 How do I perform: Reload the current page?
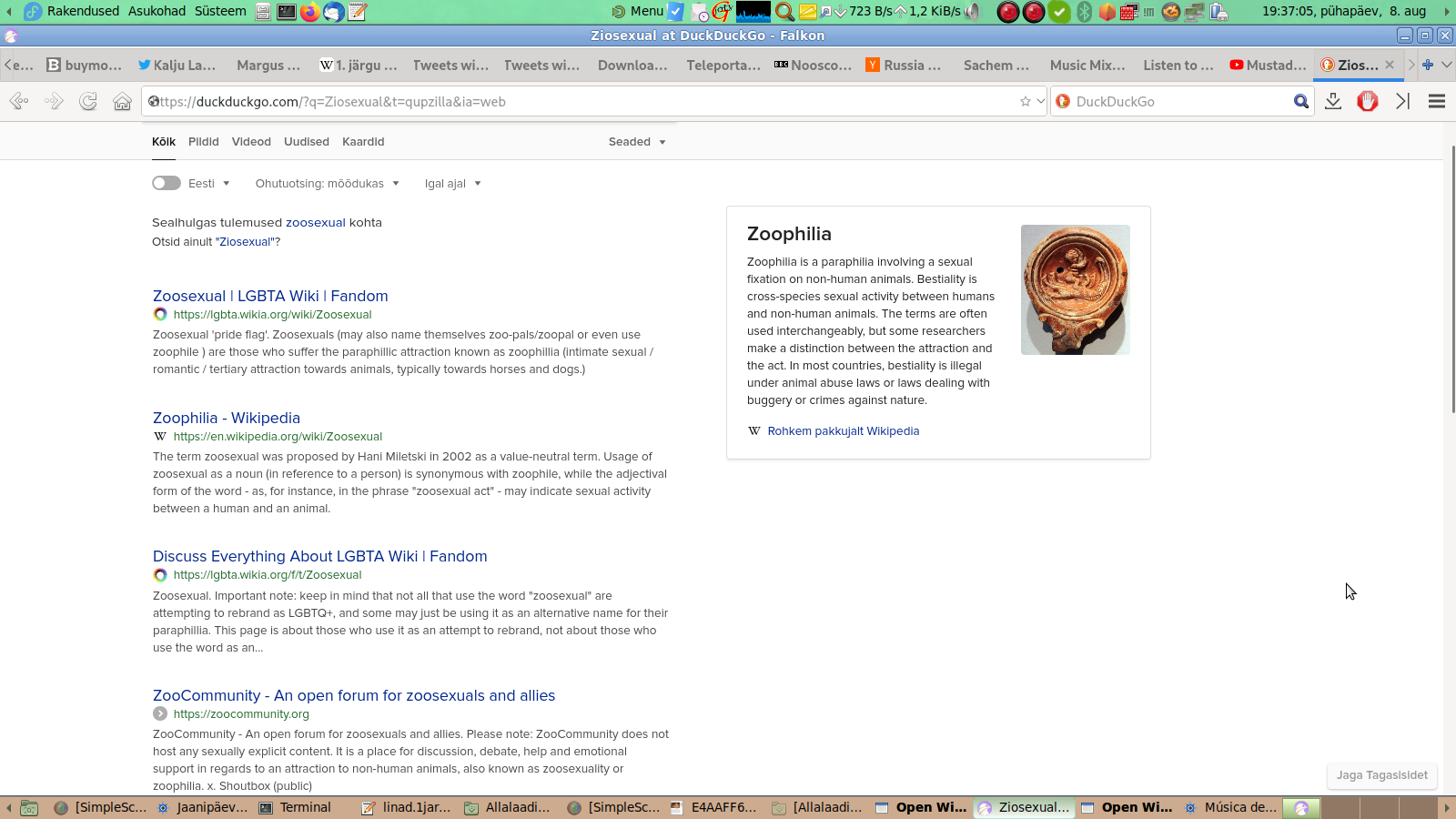88,101
